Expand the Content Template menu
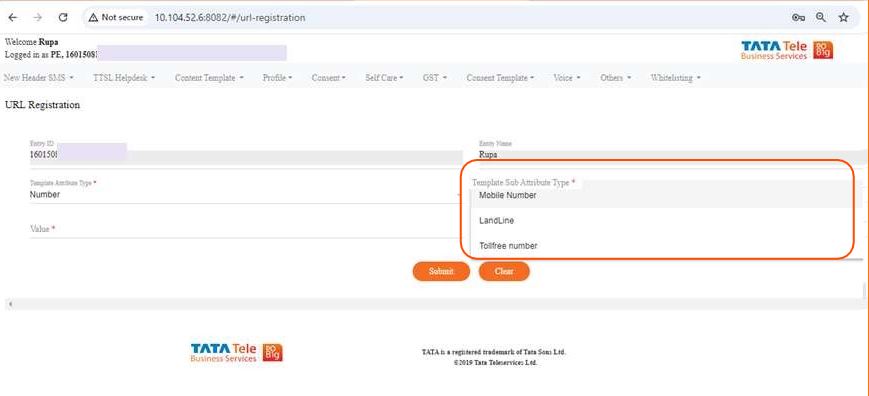The height and width of the screenshot is (396, 869). coord(209,78)
